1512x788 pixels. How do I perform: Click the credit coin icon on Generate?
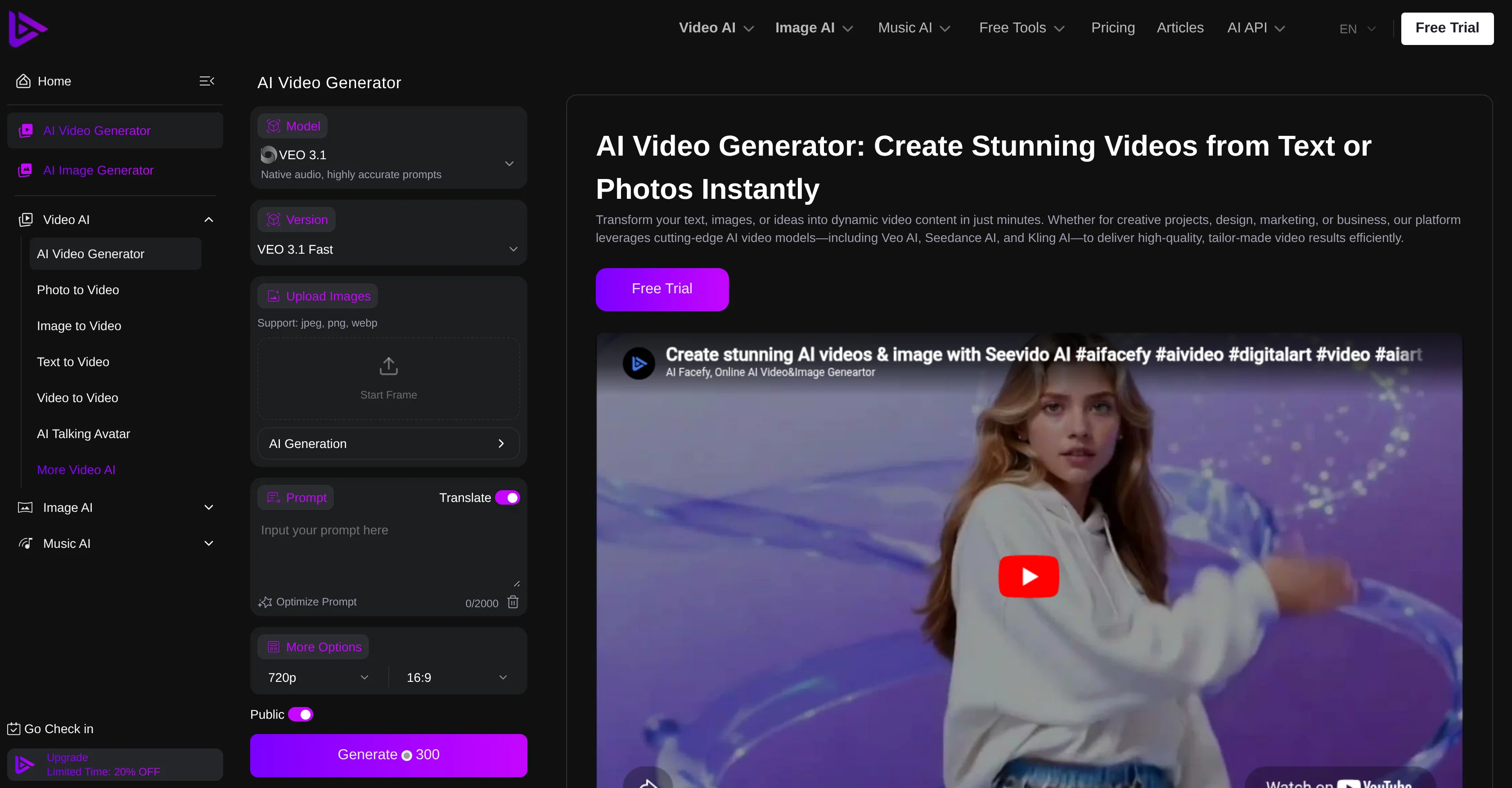407,756
